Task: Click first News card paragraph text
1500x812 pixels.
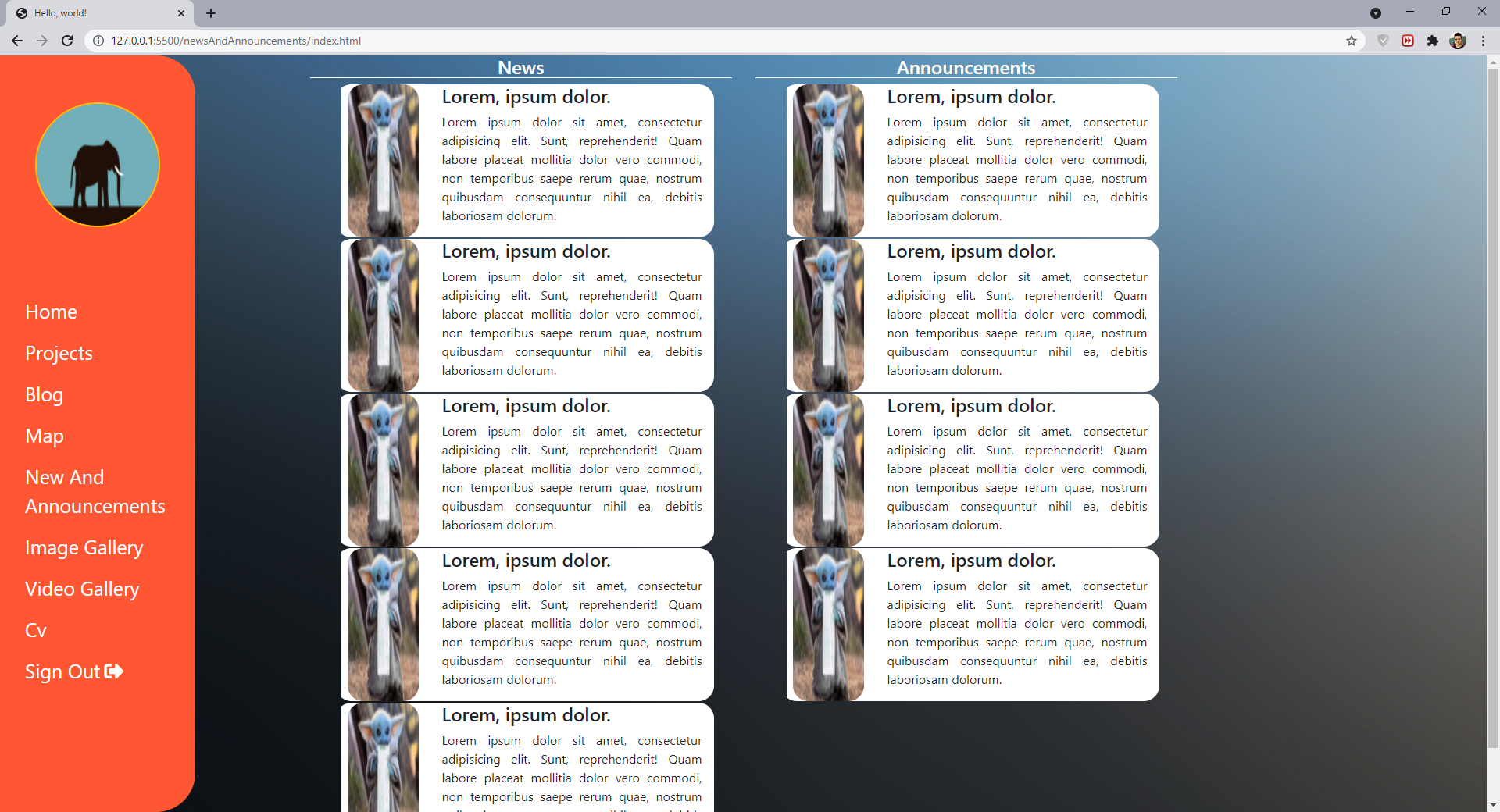Action: point(572,169)
